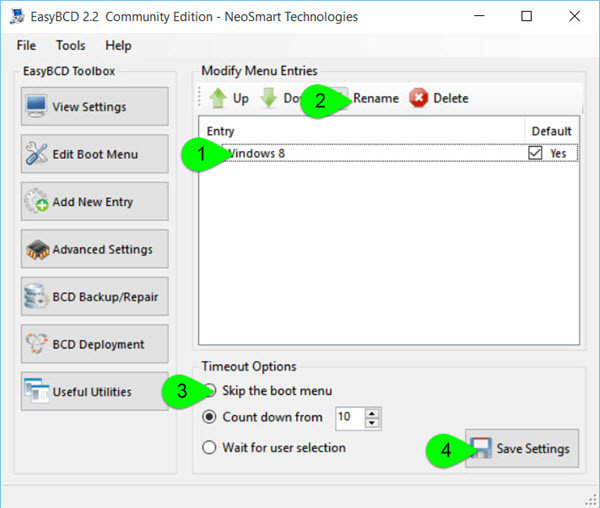
Task: Open the Help menu
Action: [x=118, y=46]
